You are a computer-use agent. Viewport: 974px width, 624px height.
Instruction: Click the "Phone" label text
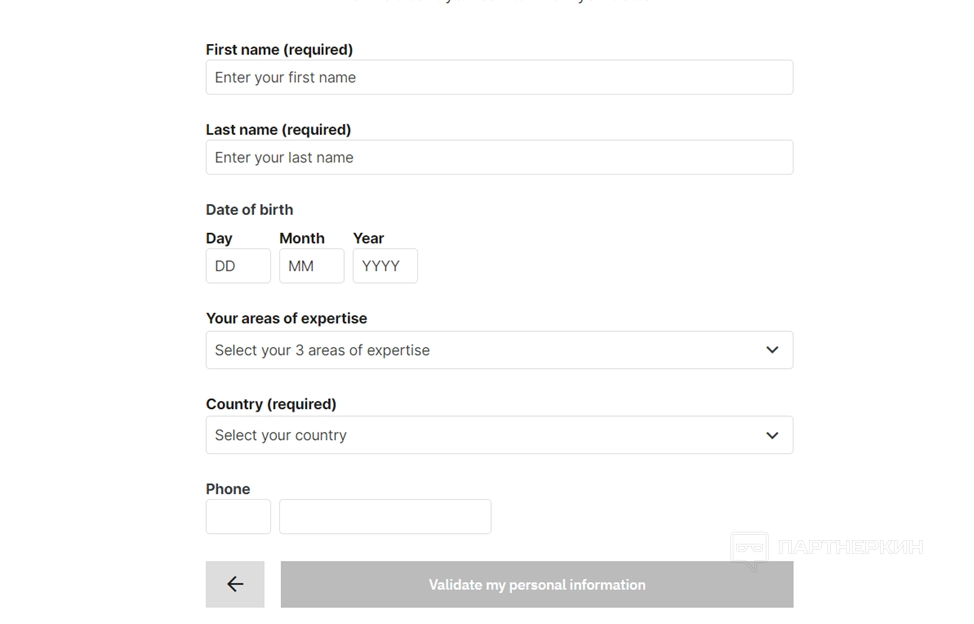click(x=228, y=489)
